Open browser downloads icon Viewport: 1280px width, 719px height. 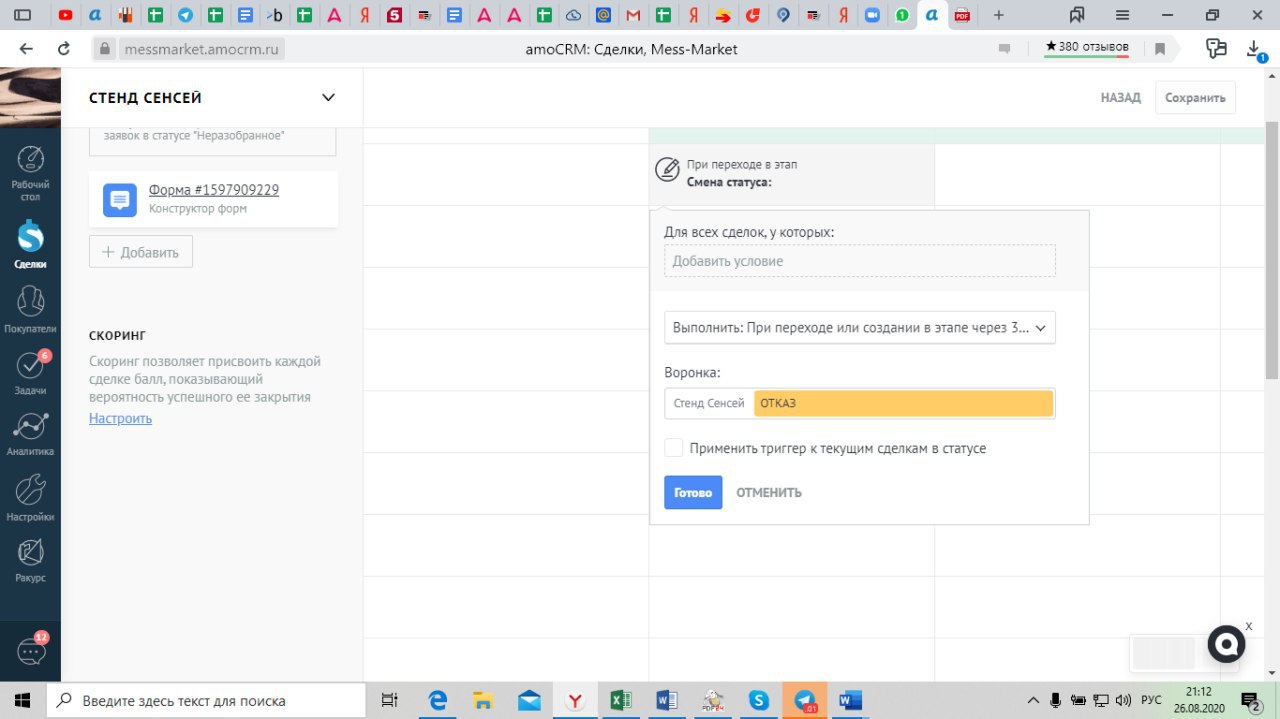1254,48
